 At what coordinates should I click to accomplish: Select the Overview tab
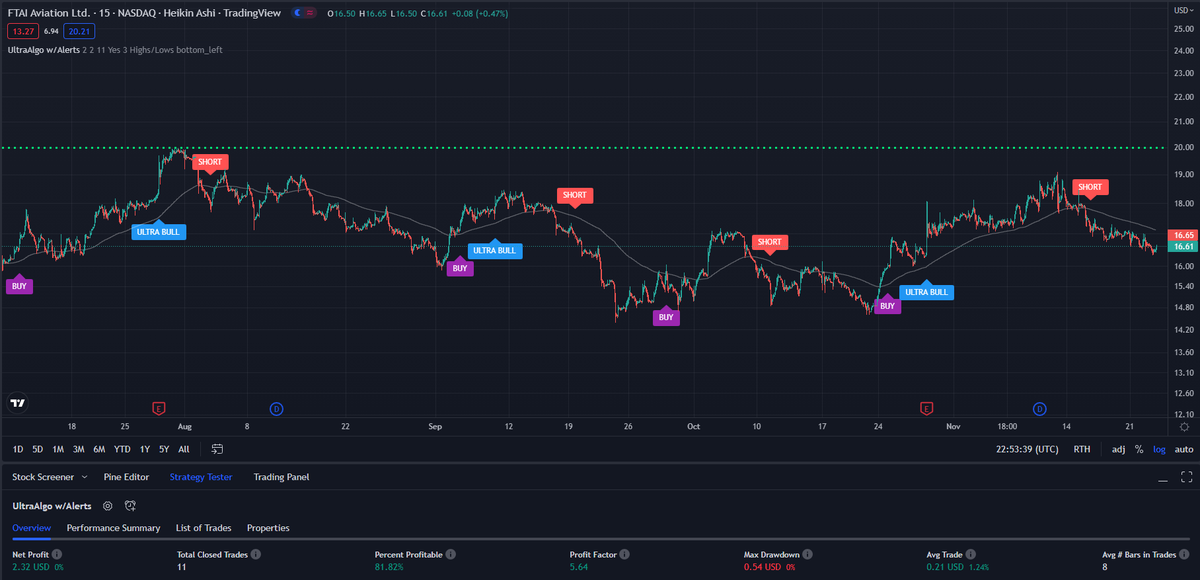(x=32, y=527)
